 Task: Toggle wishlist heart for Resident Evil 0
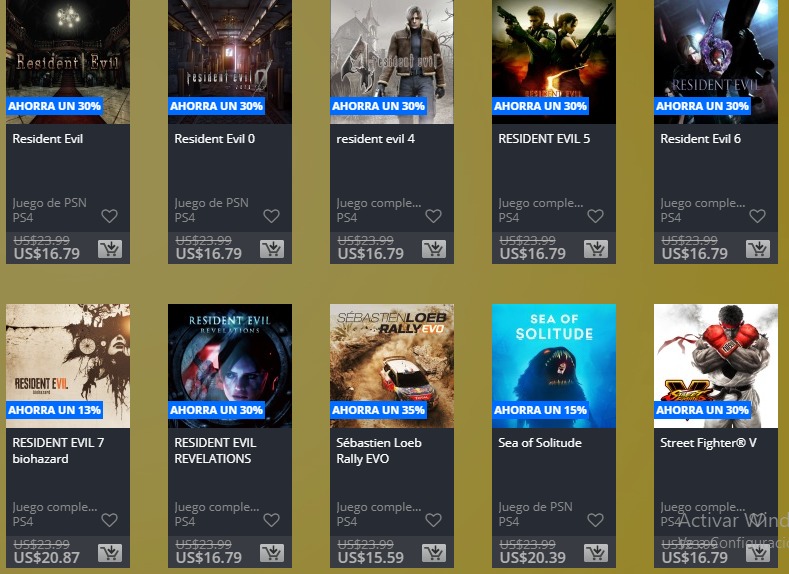[x=271, y=216]
